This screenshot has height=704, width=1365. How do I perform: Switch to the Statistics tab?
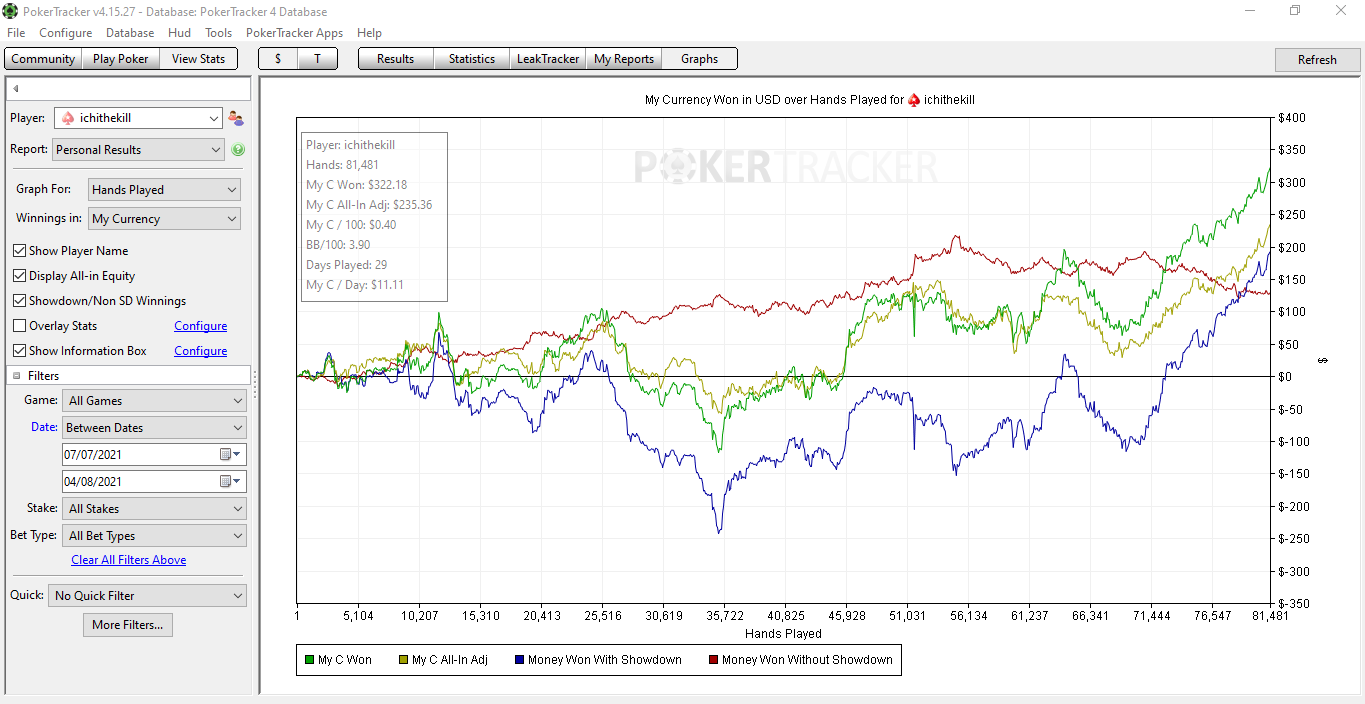[x=472, y=59]
